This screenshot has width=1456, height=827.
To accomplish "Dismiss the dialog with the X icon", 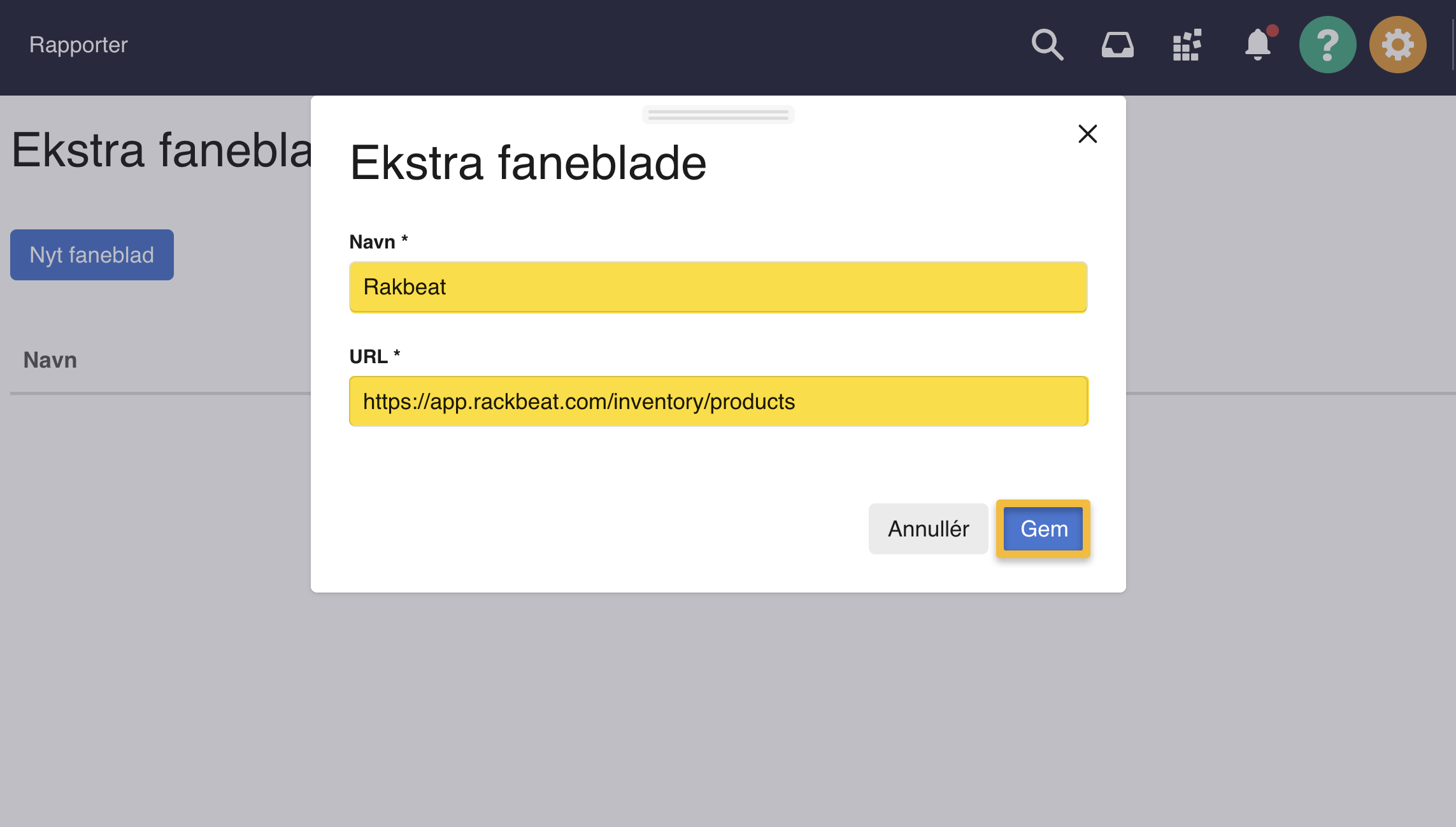I will coord(1088,134).
